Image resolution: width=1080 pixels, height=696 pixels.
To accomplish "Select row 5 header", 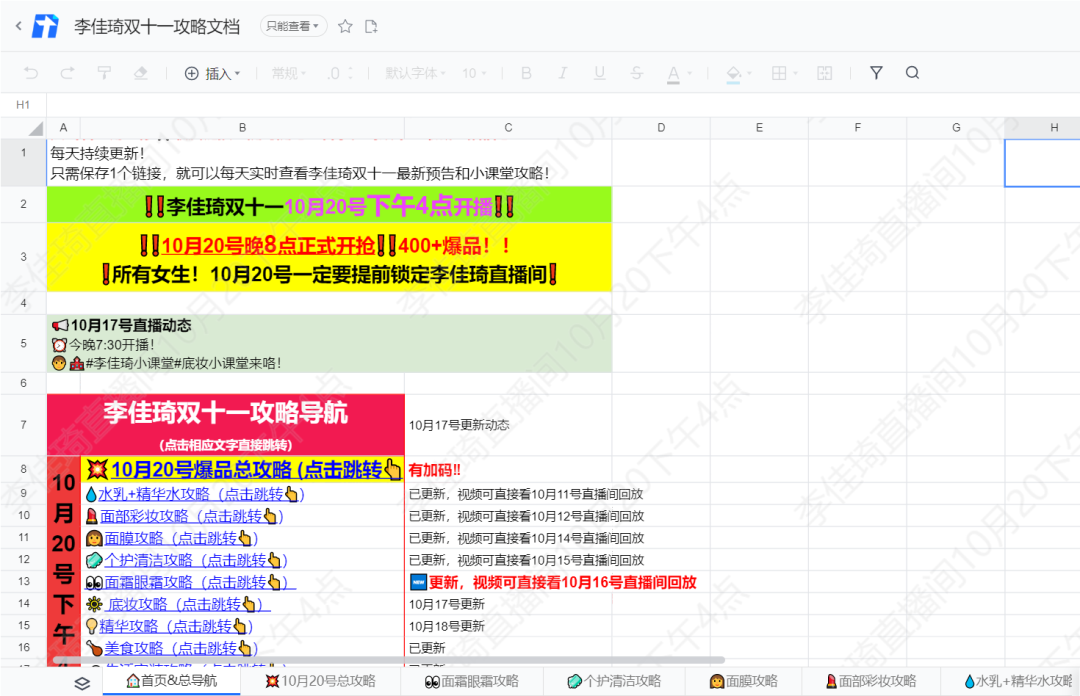I will (23, 343).
